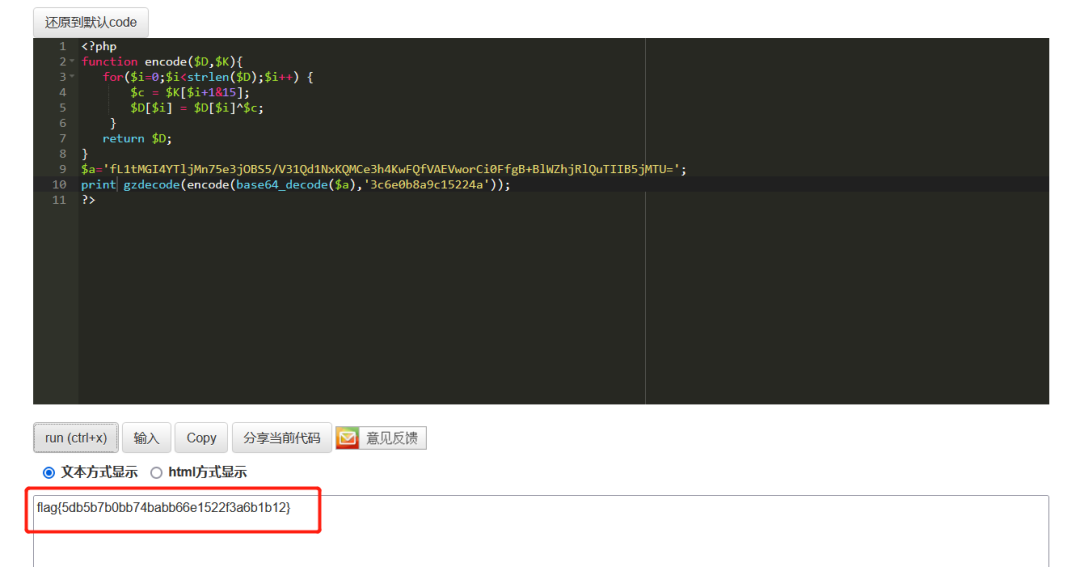This screenshot has width=1080, height=567.
Task: Select 文本方式显示 radio button
Action: (x=49, y=473)
